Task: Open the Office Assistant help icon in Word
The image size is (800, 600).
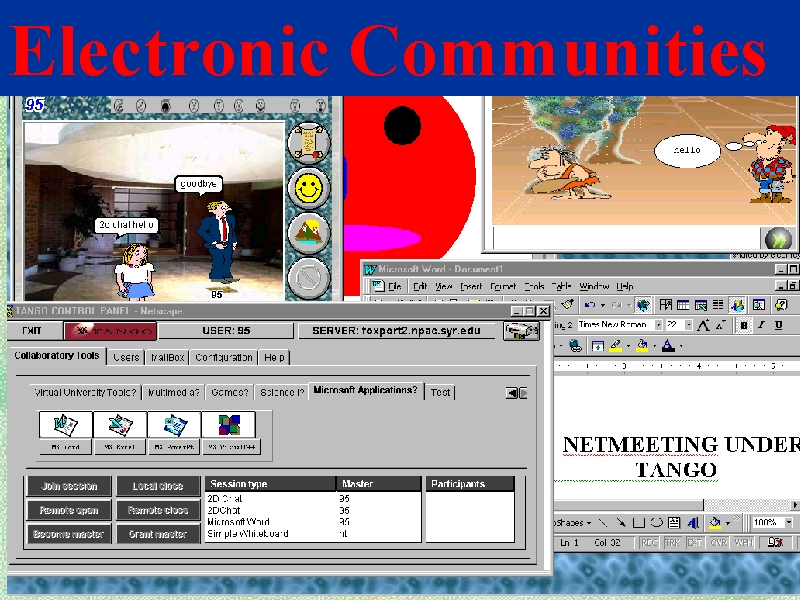Action: (x=781, y=305)
